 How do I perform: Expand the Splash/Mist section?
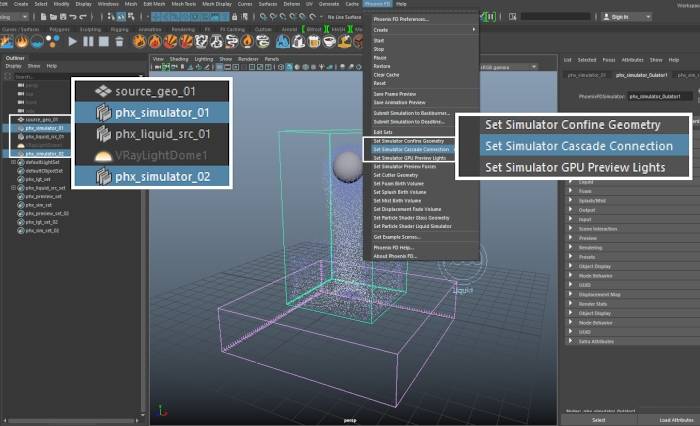pos(570,200)
